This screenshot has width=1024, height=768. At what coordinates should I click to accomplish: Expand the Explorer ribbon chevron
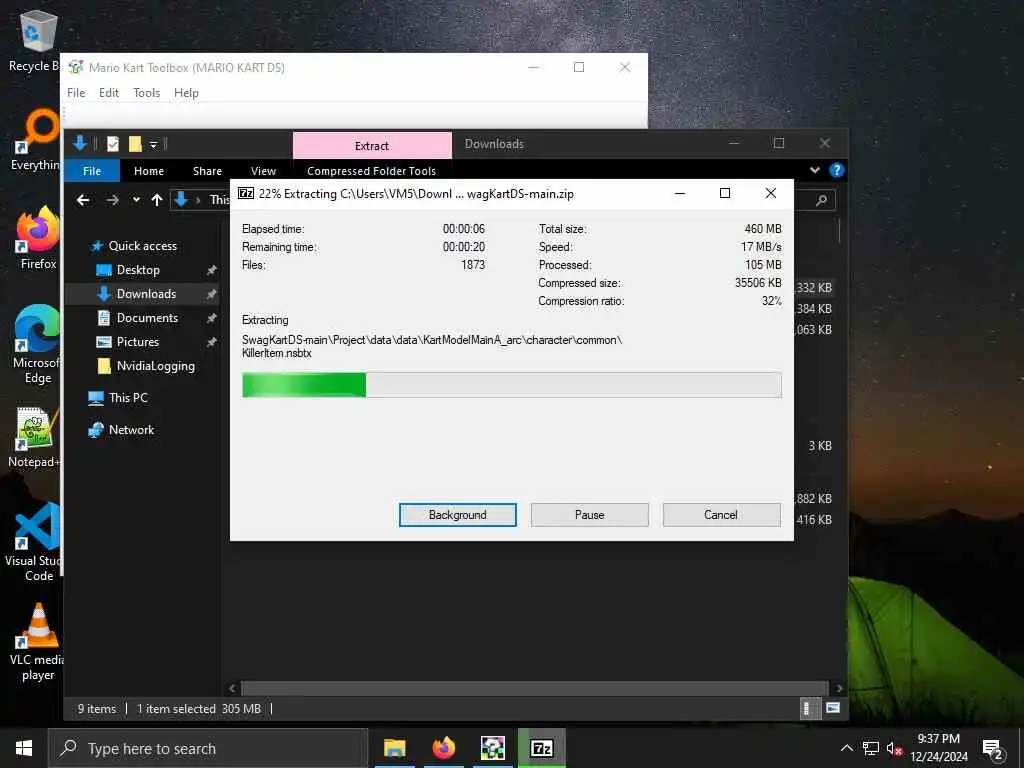[814, 170]
